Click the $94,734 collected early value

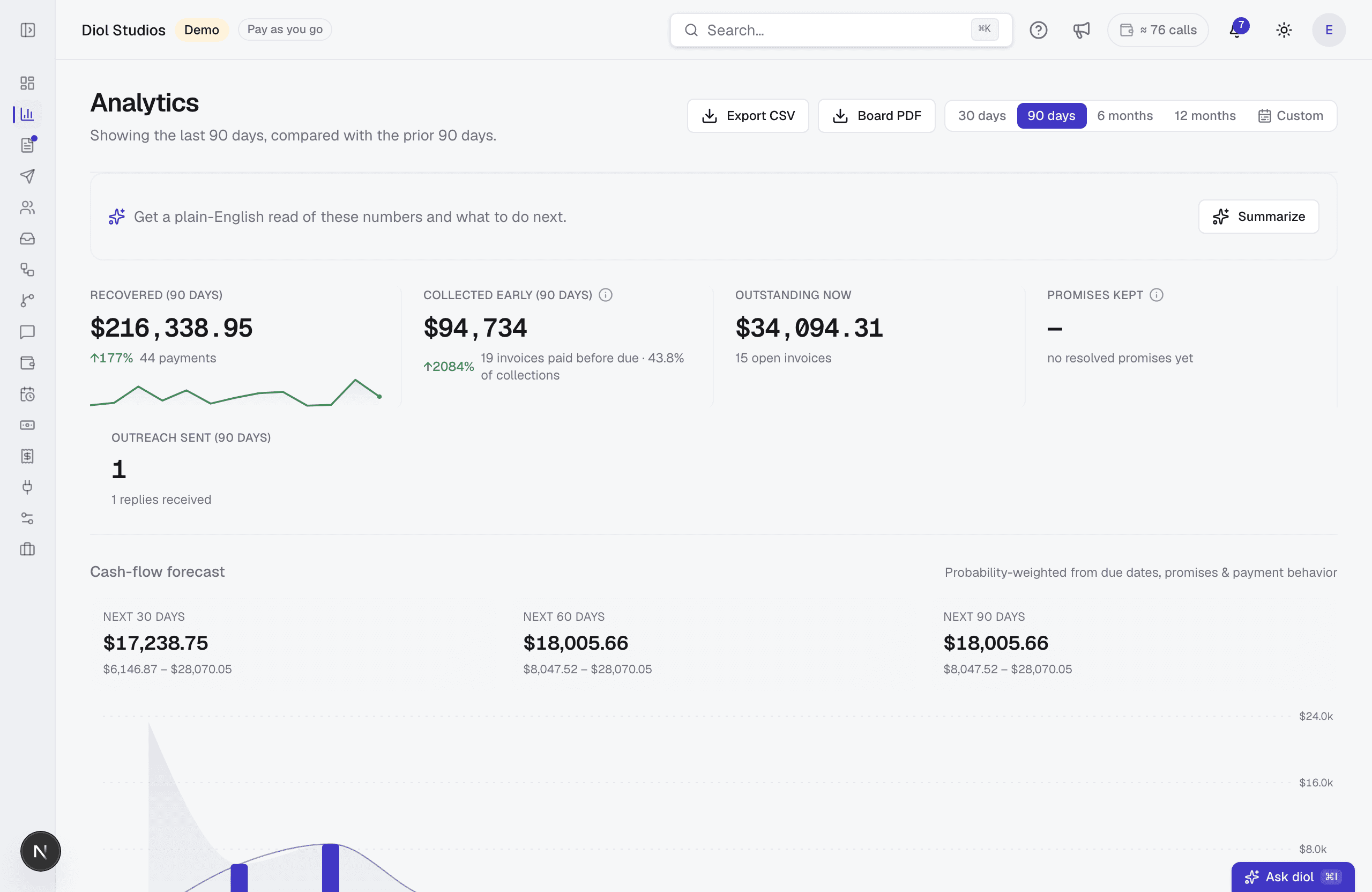coord(475,328)
